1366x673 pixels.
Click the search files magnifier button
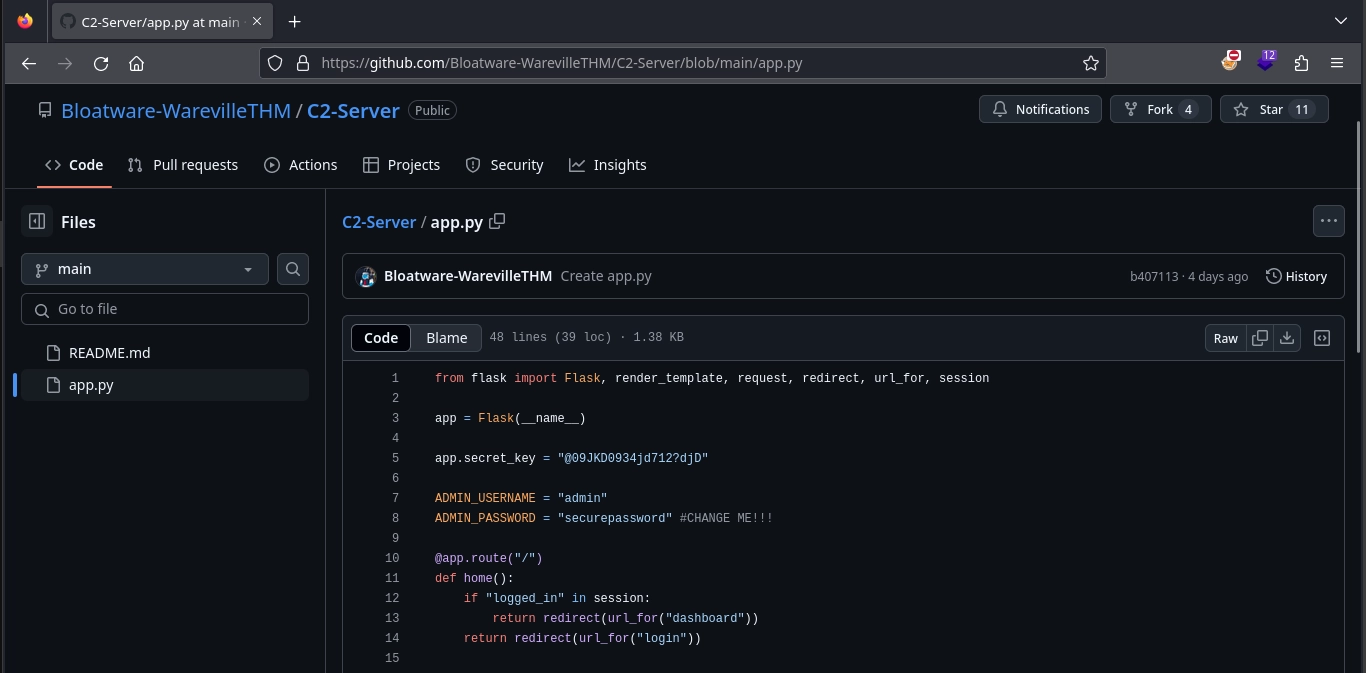pyautogui.click(x=293, y=269)
